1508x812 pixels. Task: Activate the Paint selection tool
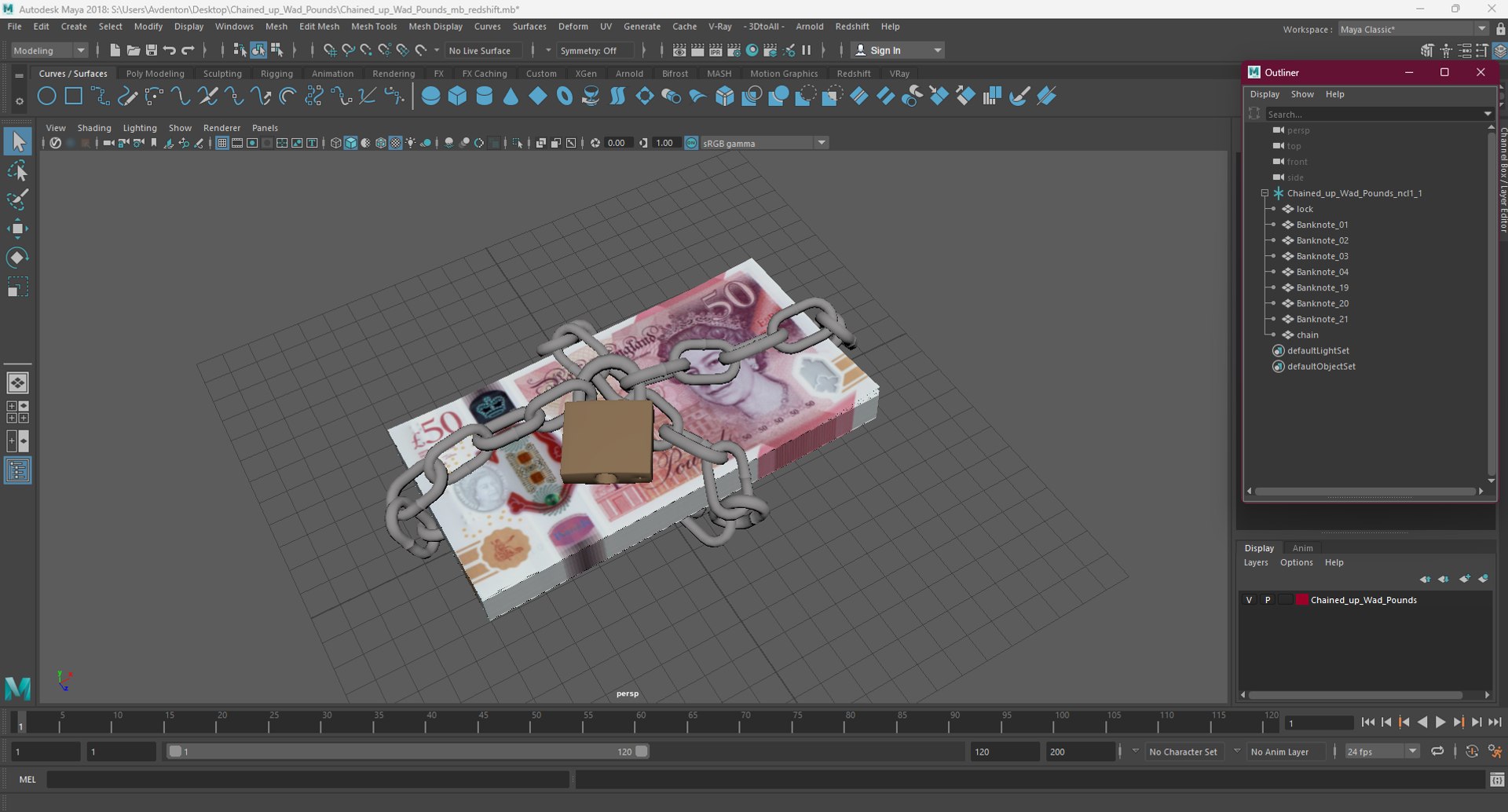[x=17, y=199]
